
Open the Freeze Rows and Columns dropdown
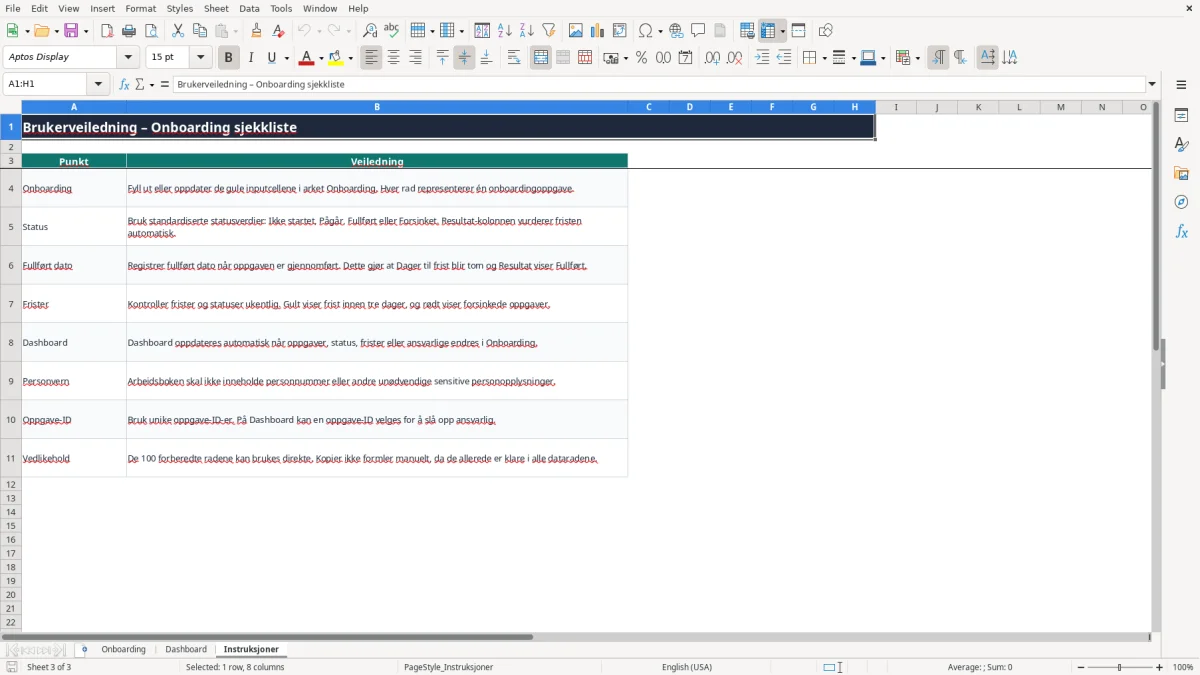[x=783, y=31]
